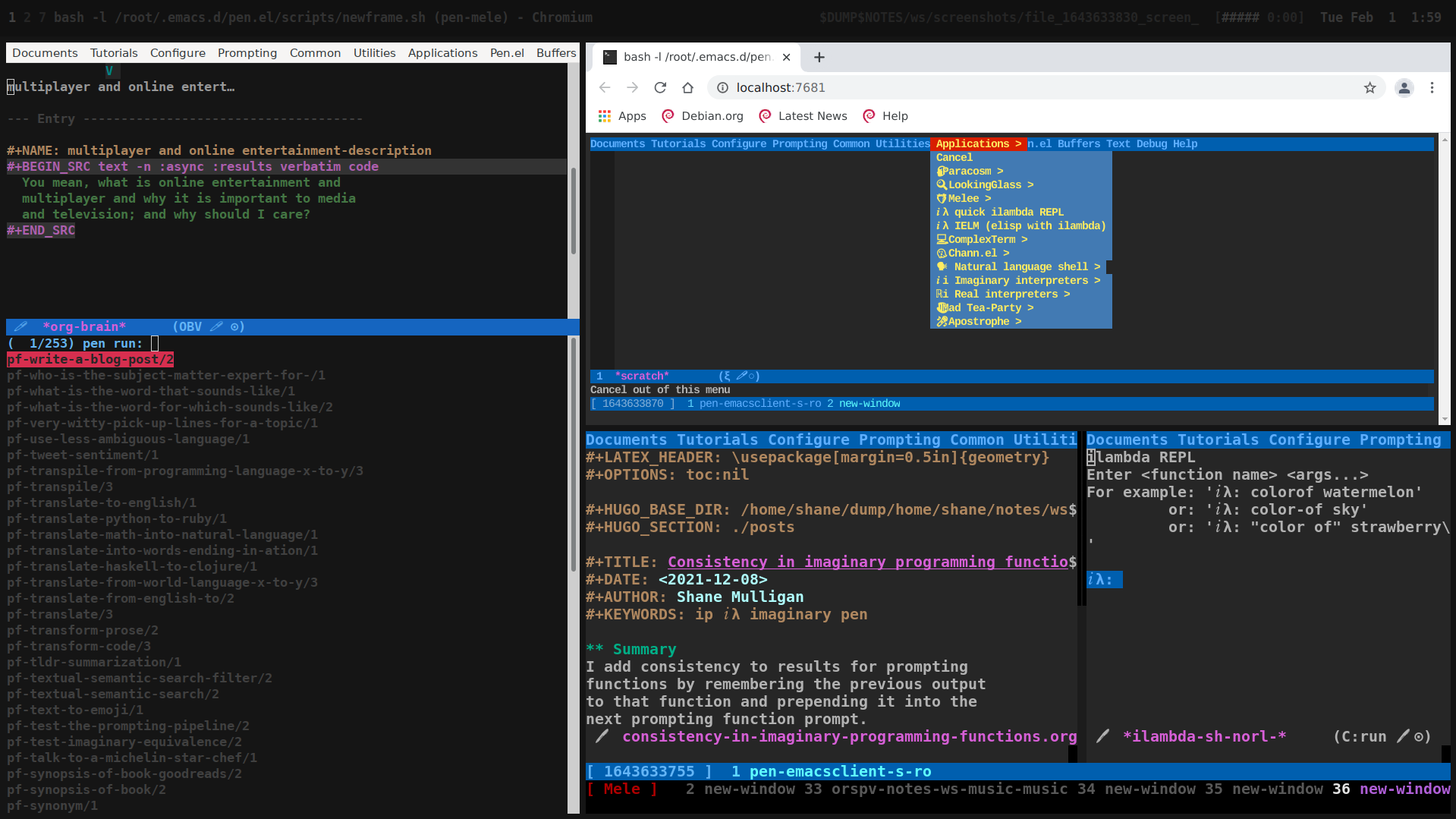Open a new browser tab
The width and height of the screenshot is (1456, 819).
(819, 57)
